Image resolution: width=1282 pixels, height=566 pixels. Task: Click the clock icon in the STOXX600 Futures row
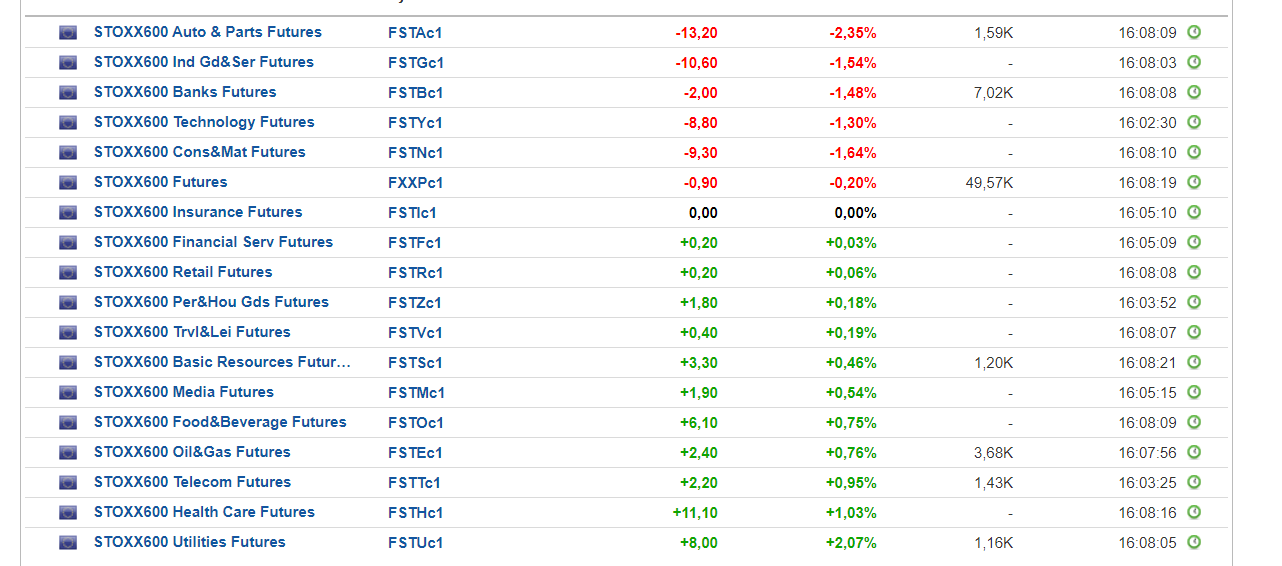click(x=1194, y=182)
